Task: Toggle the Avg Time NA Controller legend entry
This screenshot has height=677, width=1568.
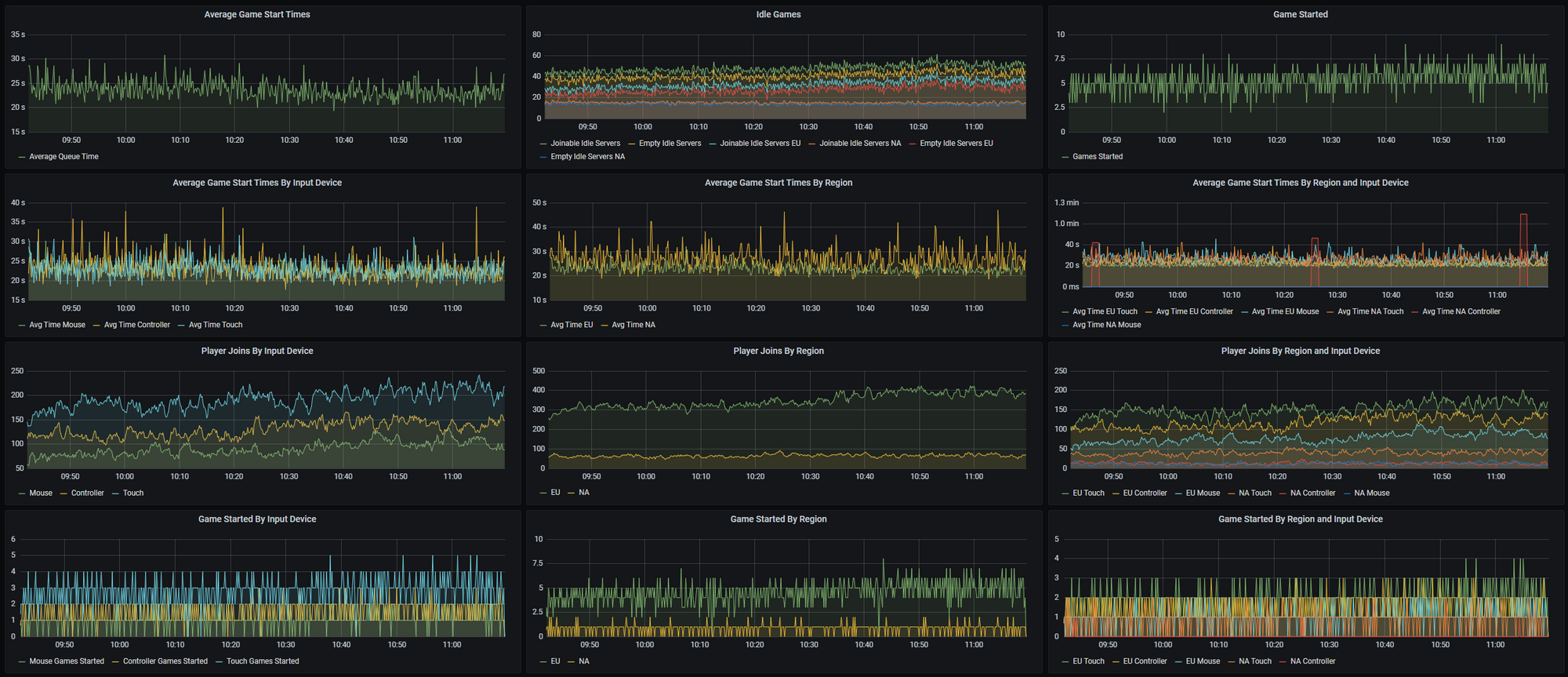Action: click(1461, 311)
